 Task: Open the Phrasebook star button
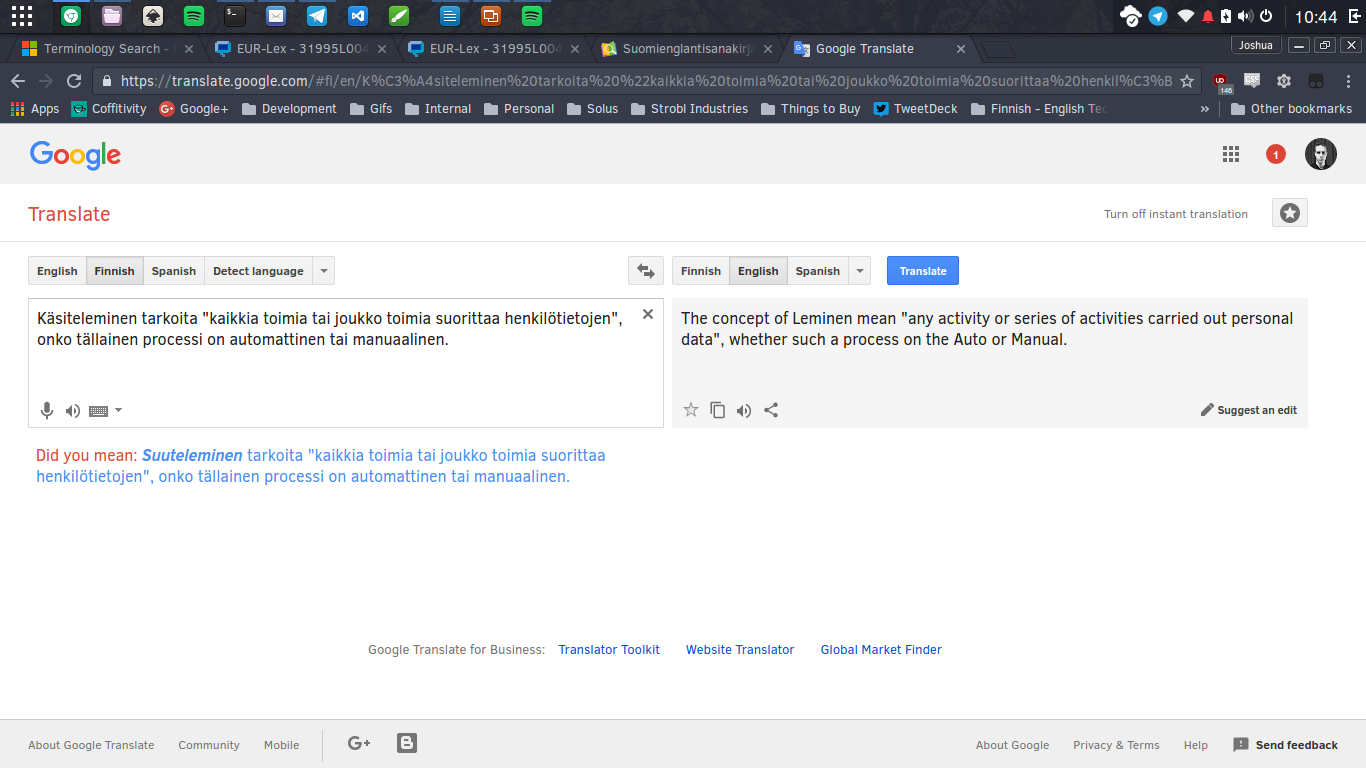pos(1290,213)
